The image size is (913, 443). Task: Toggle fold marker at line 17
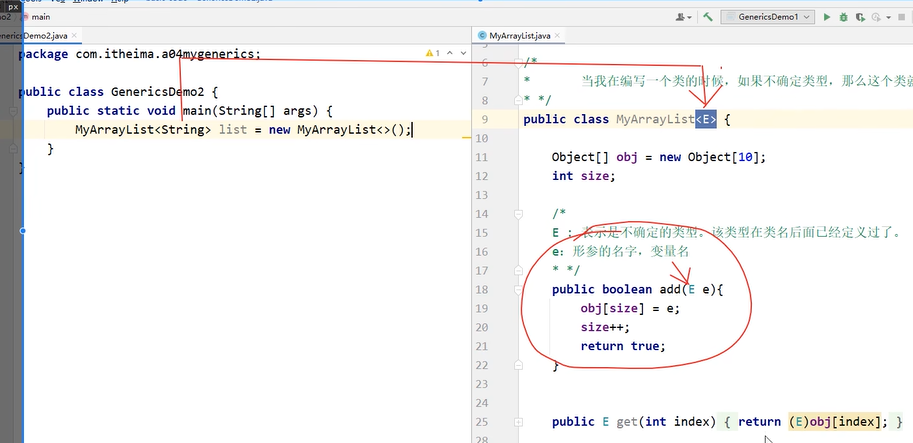[518, 271]
